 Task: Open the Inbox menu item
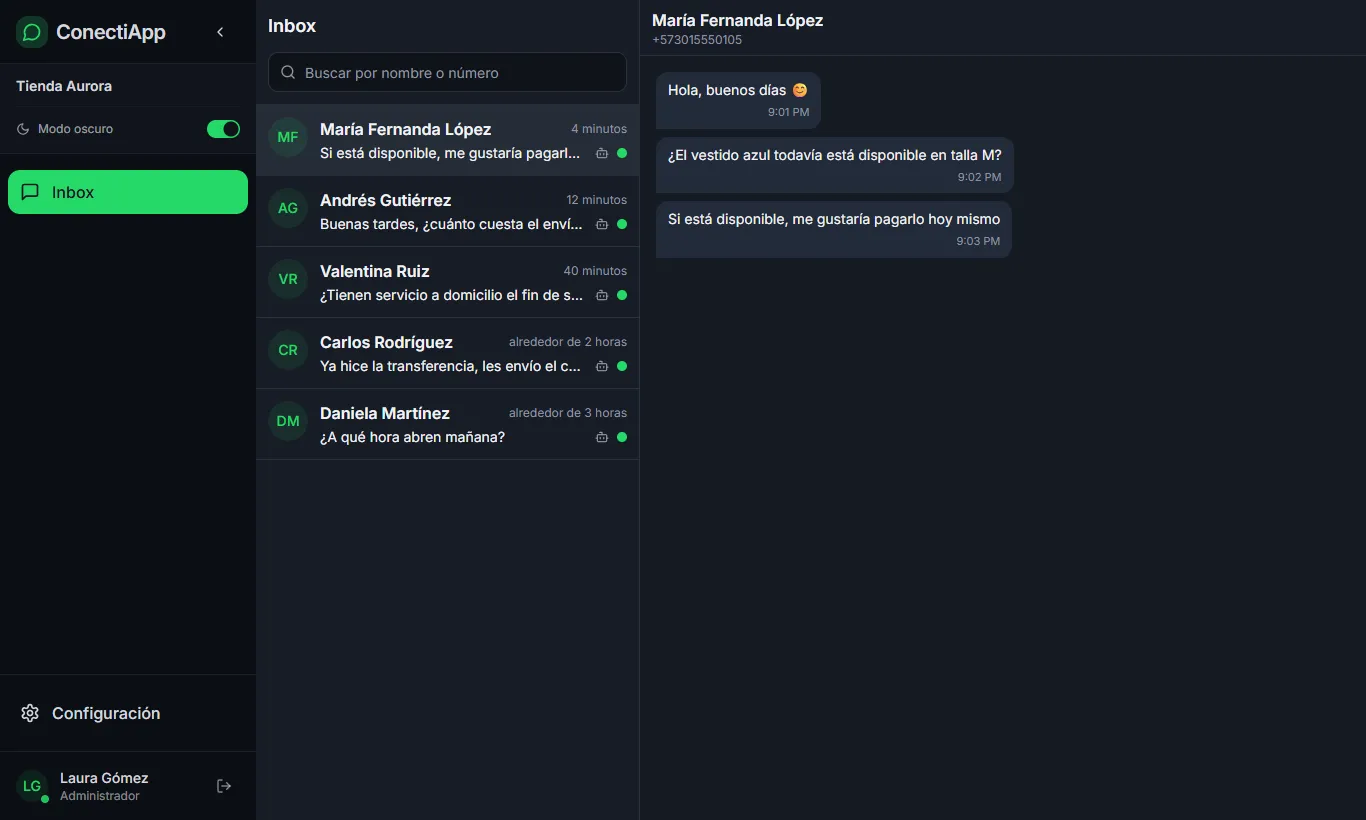pyautogui.click(x=128, y=192)
